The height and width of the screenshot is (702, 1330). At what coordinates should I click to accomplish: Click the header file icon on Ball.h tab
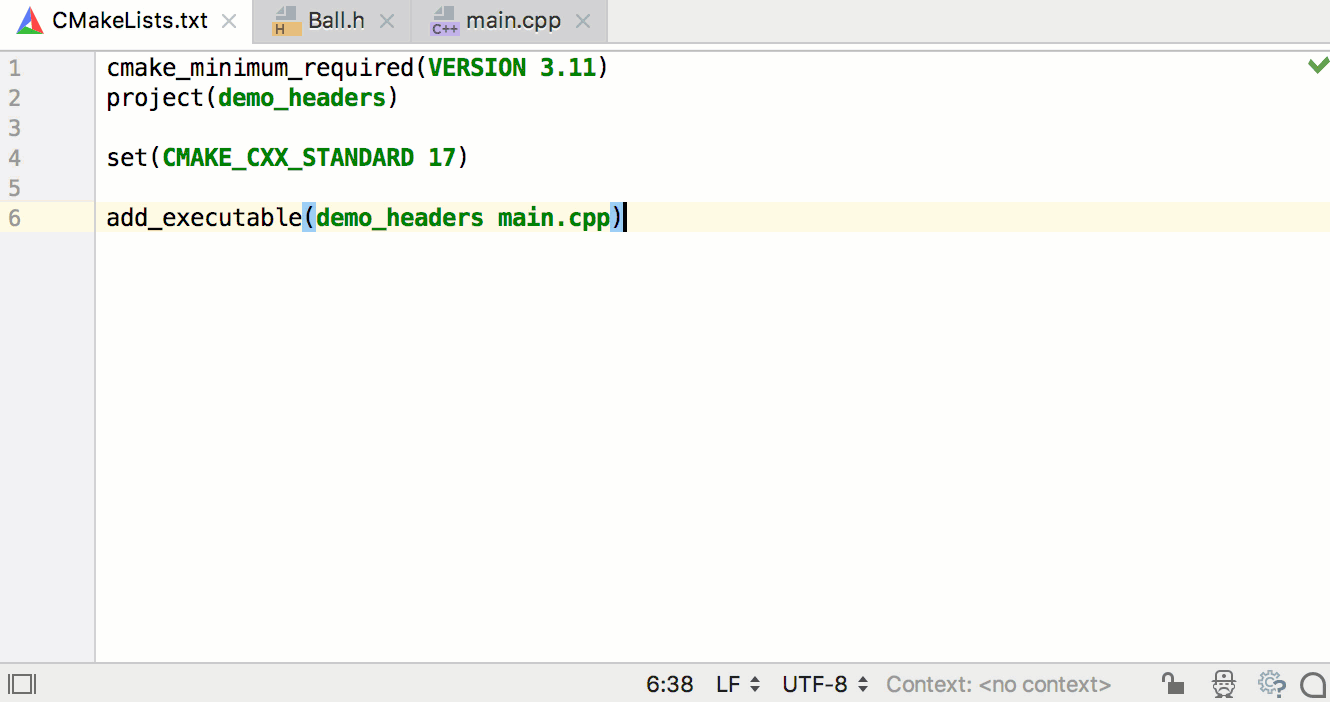(x=287, y=21)
